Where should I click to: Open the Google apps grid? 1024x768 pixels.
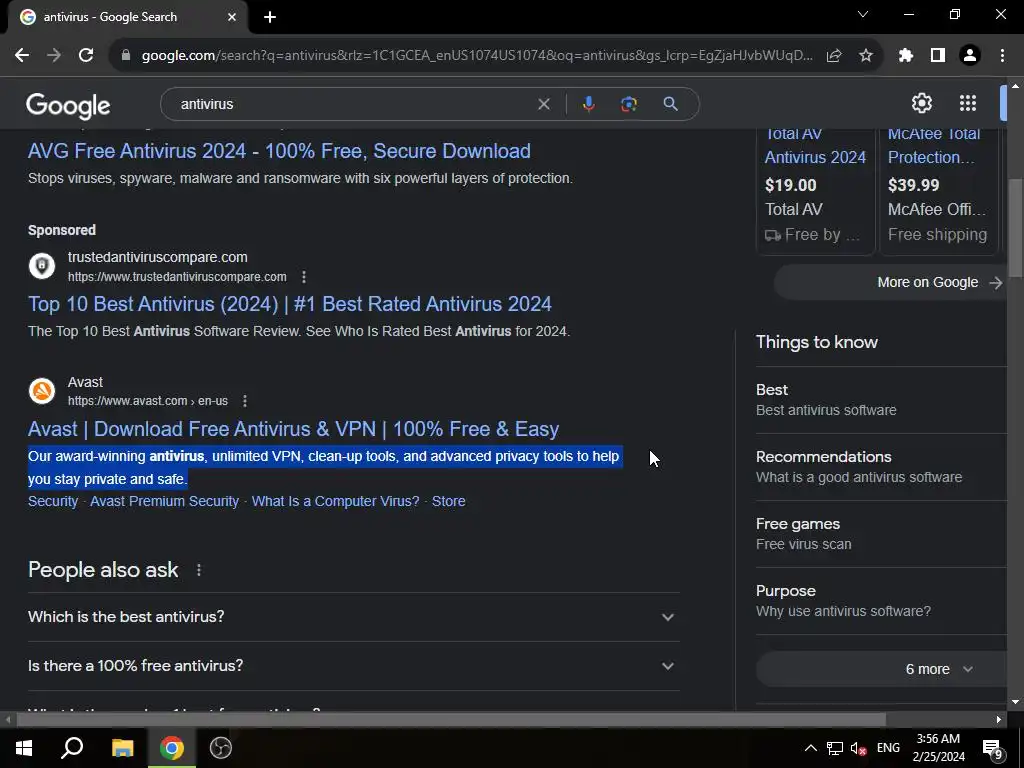(x=968, y=103)
